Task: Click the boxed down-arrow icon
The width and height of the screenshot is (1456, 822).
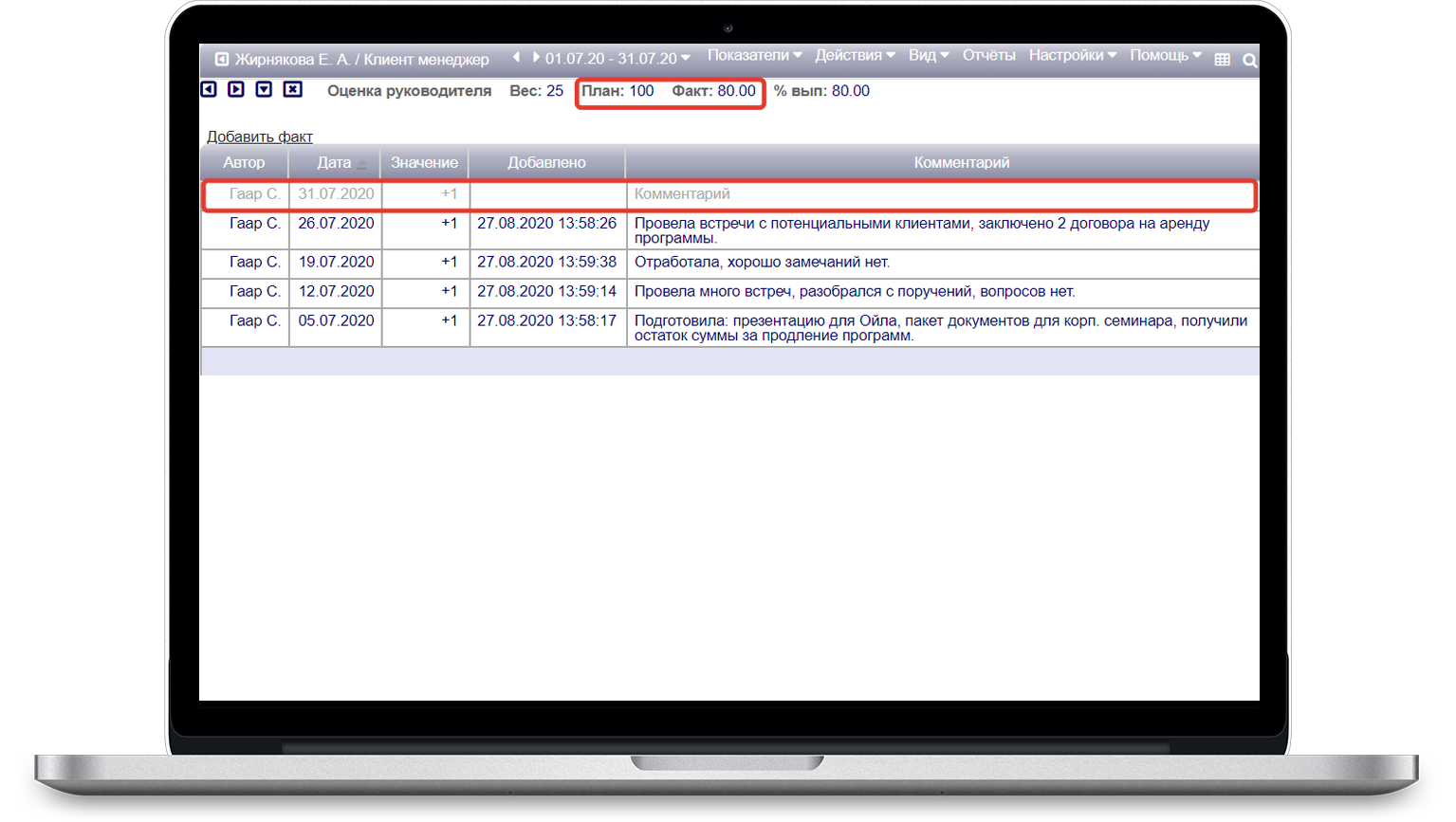Action: tap(264, 89)
